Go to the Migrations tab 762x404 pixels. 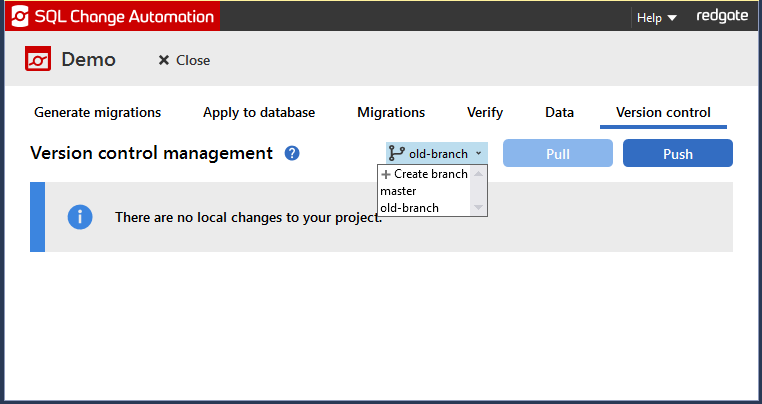pyautogui.click(x=391, y=113)
